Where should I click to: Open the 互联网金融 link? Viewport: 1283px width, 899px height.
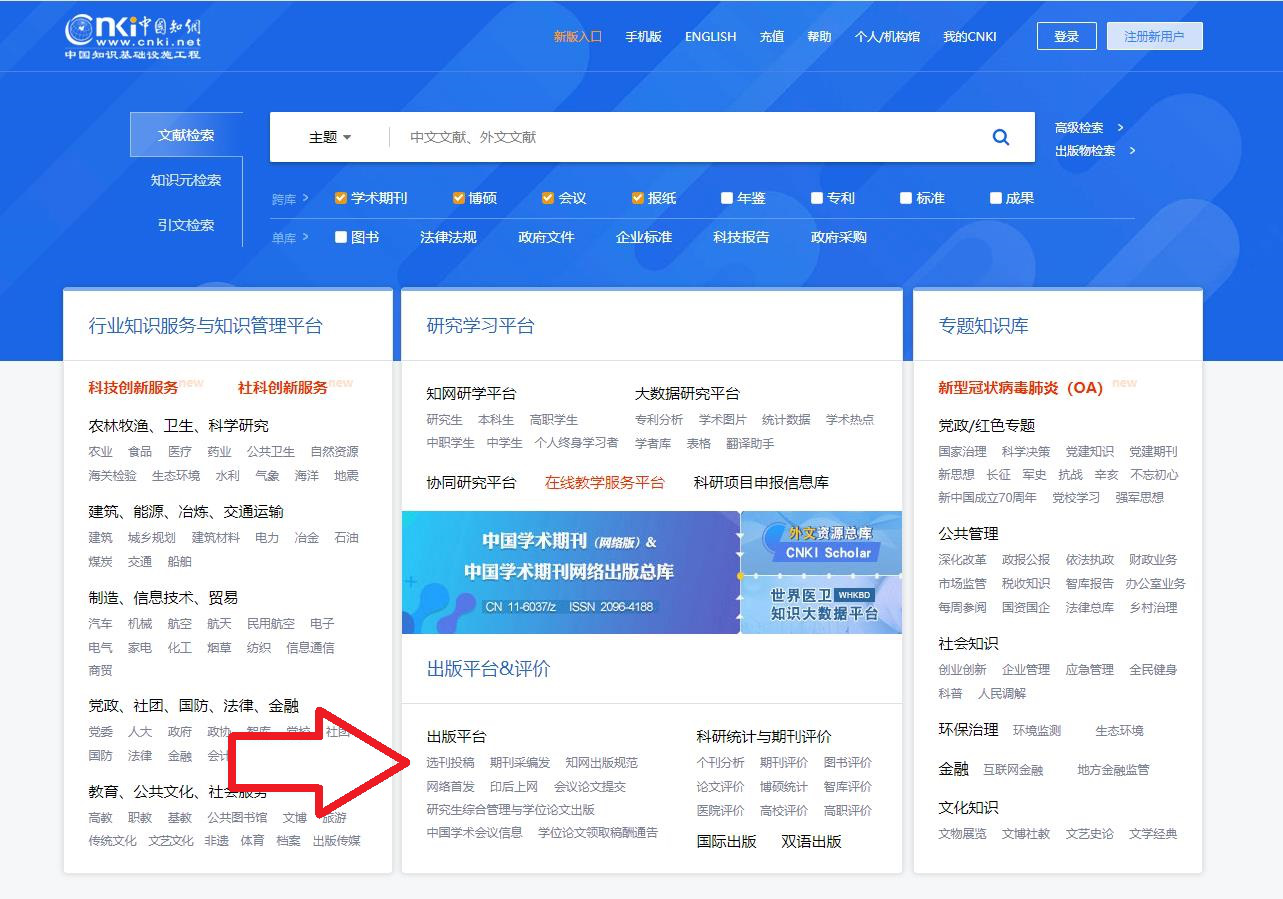tap(1013, 770)
